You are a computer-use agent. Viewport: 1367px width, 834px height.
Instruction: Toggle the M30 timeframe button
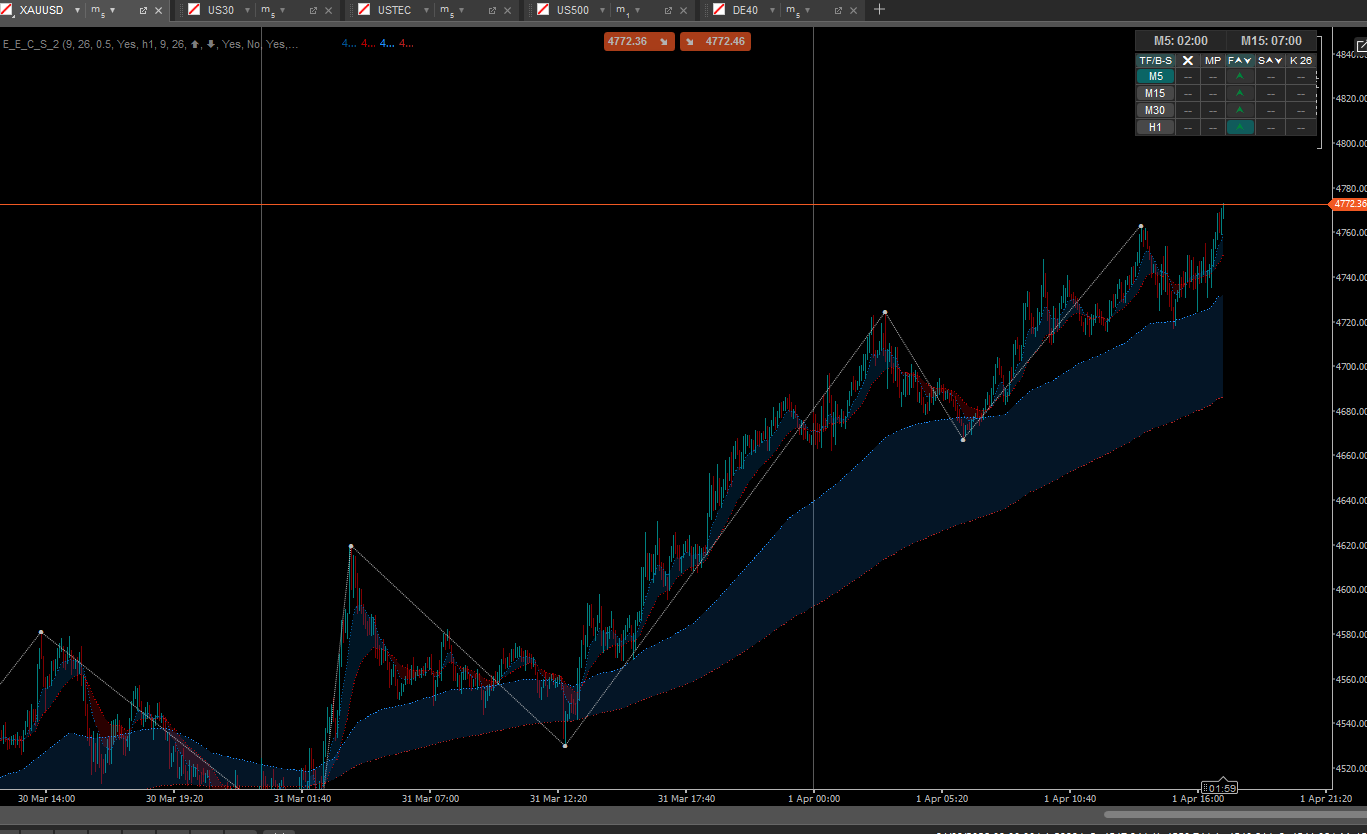tap(1155, 110)
